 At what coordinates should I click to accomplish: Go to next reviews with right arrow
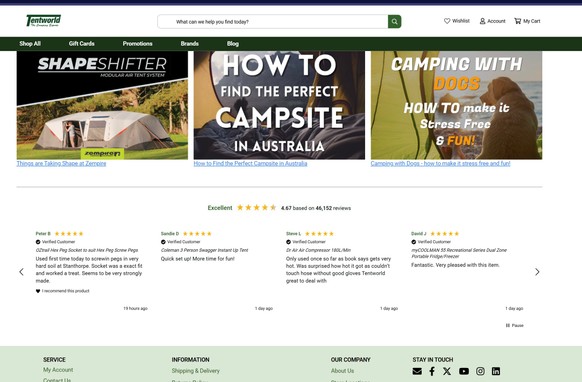pyautogui.click(x=537, y=272)
